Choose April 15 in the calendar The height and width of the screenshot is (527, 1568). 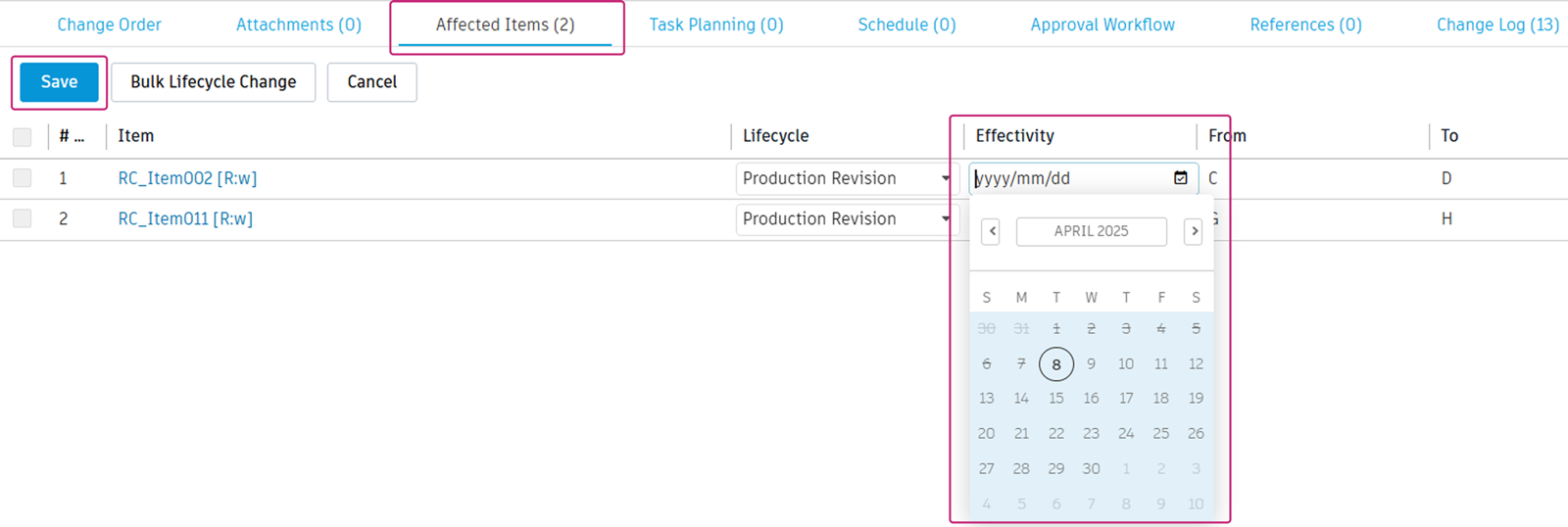point(1056,399)
